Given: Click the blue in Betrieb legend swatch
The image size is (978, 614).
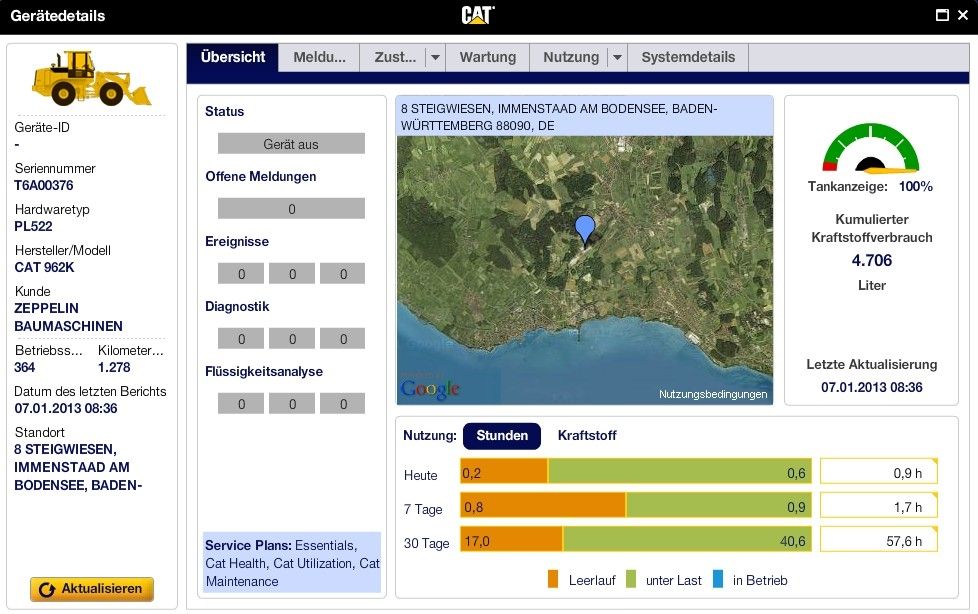Looking at the screenshot, I should (718, 579).
